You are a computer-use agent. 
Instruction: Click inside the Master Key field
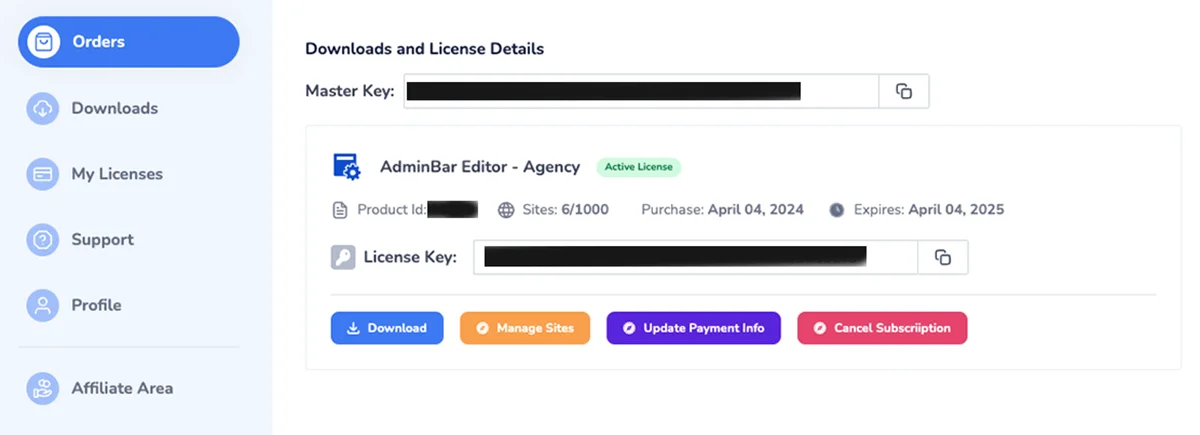pyautogui.click(x=641, y=91)
